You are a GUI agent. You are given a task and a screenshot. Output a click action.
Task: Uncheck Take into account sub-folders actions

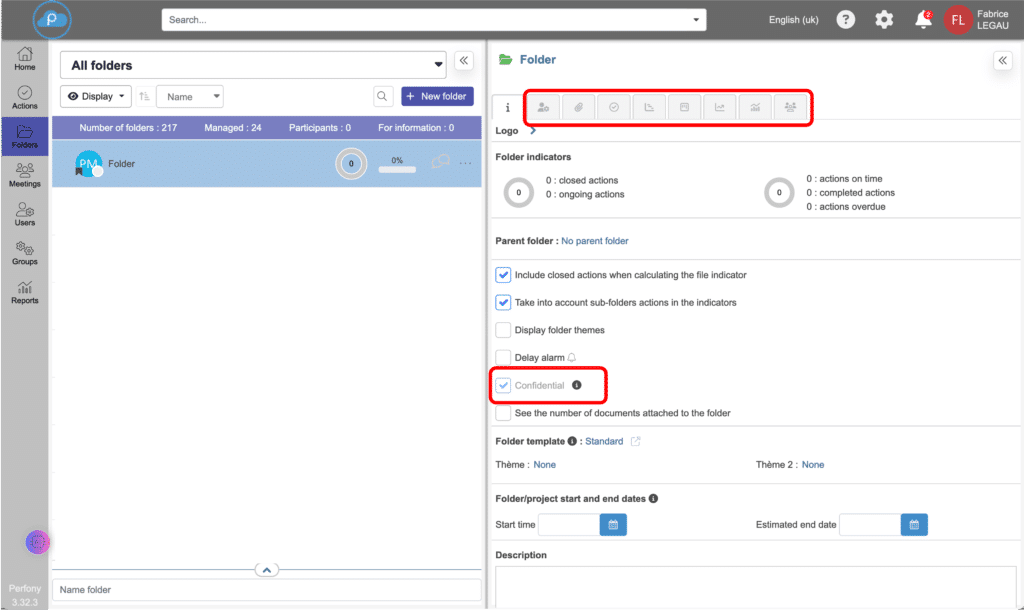pos(503,302)
